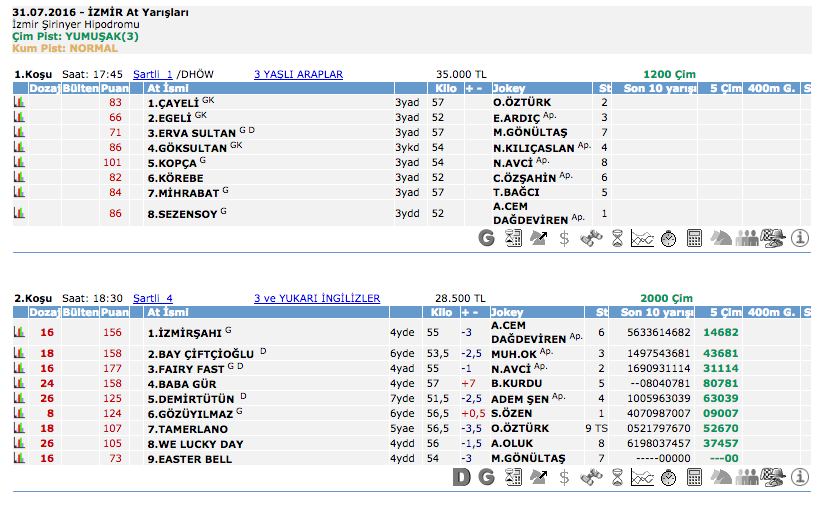Click the line graph icon in race 1 toolbar
This screenshot has height=505, width=825.
point(642,238)
